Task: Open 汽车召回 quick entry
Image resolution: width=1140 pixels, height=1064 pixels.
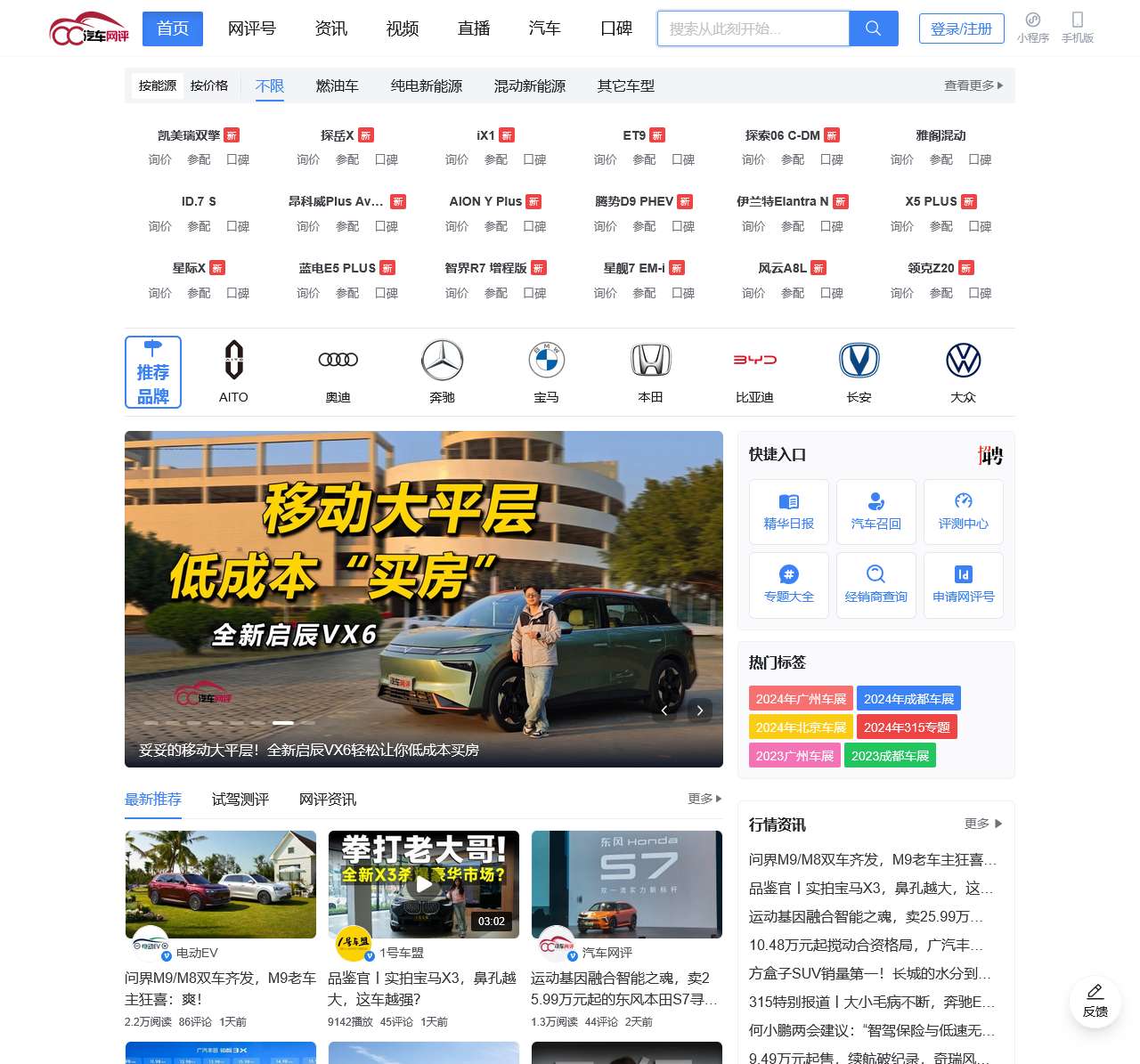Action: (x=876, y=512)
